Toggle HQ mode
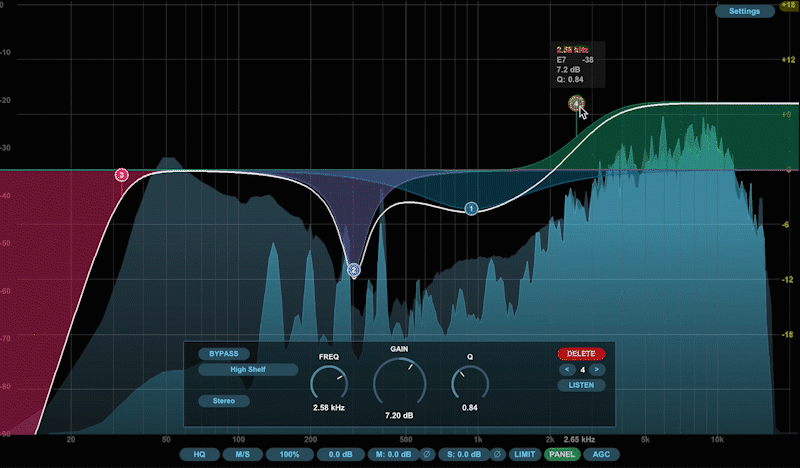This screenshot has width=800, height=468. click(x=200, y=455)
